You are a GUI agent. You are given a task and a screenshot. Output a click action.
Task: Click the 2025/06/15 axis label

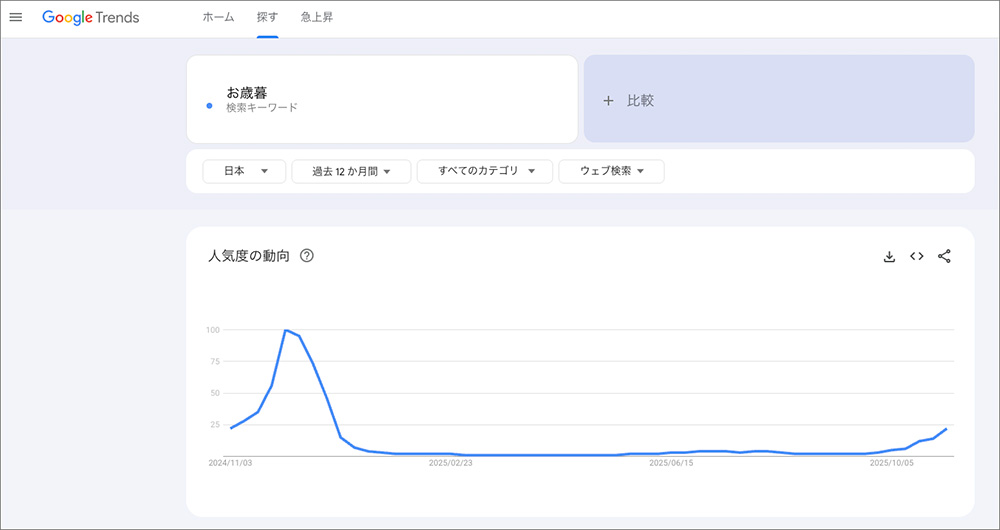[x=671, y=463]
